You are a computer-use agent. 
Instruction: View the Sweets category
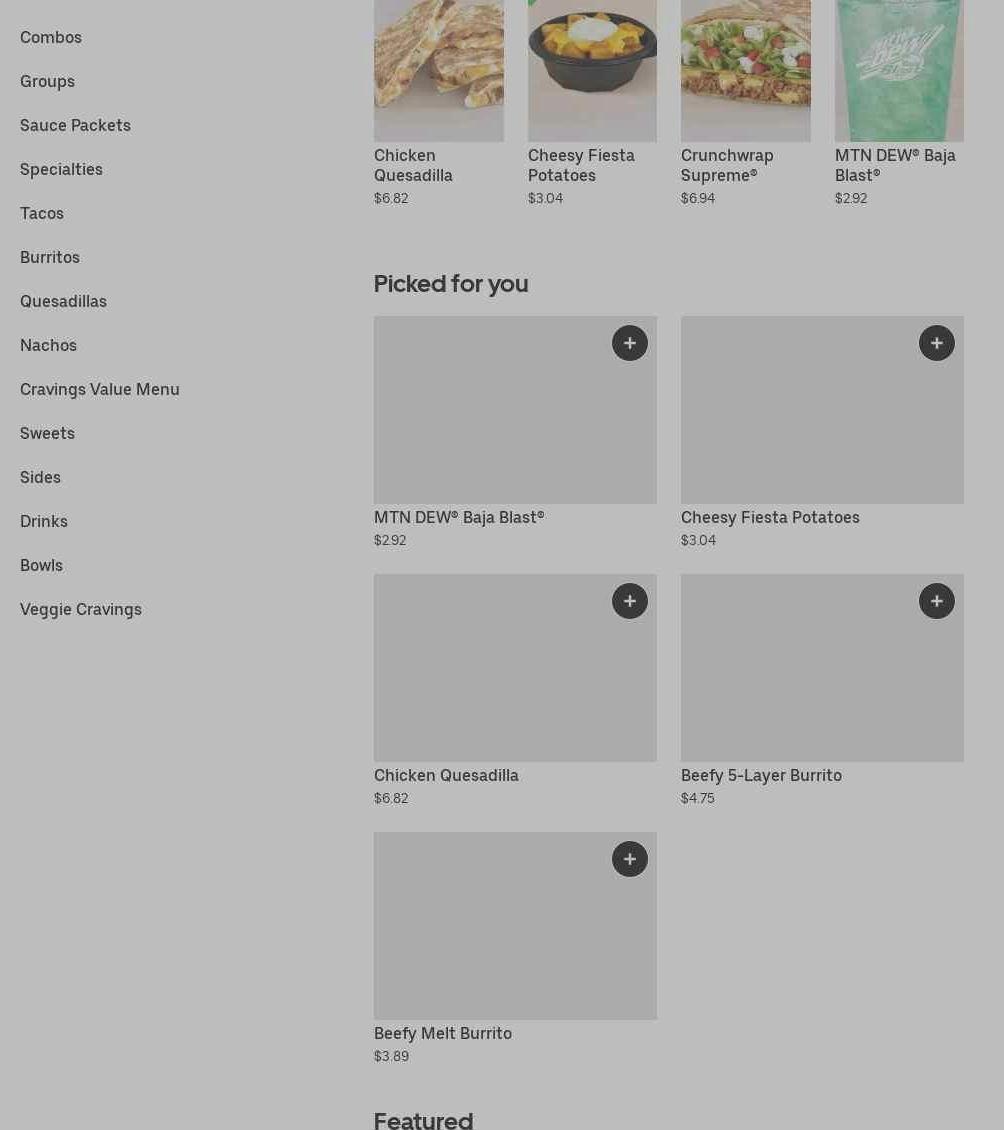click(x=47, y=433)
